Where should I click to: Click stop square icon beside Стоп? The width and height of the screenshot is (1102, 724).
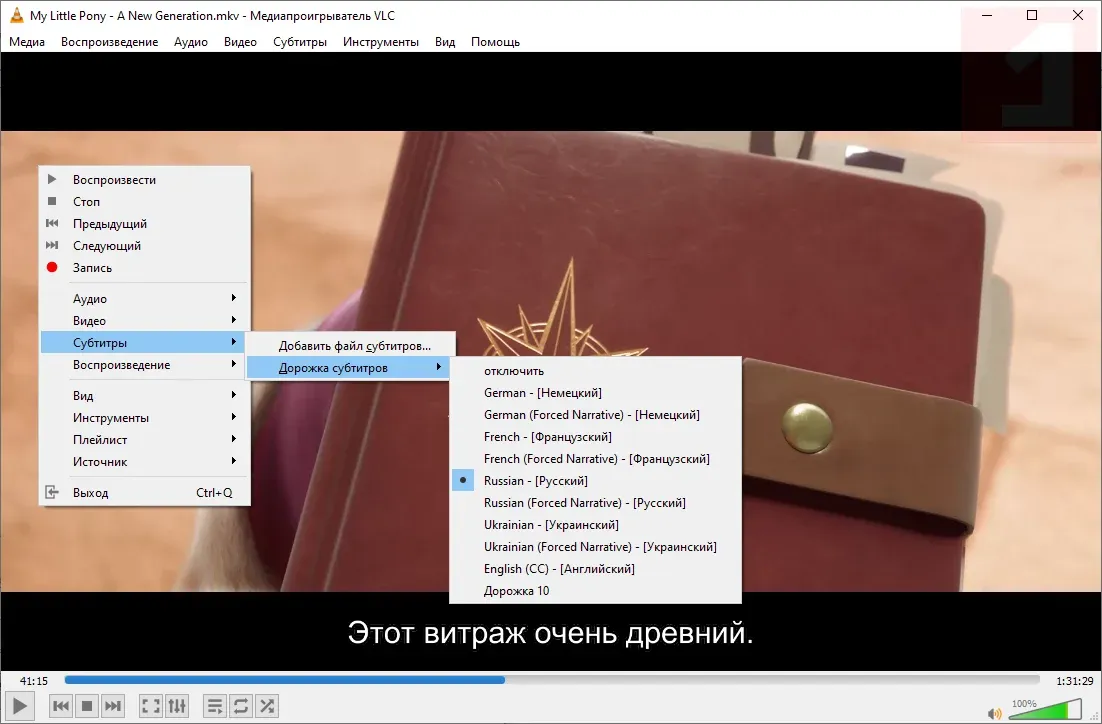tap(52, 201)
